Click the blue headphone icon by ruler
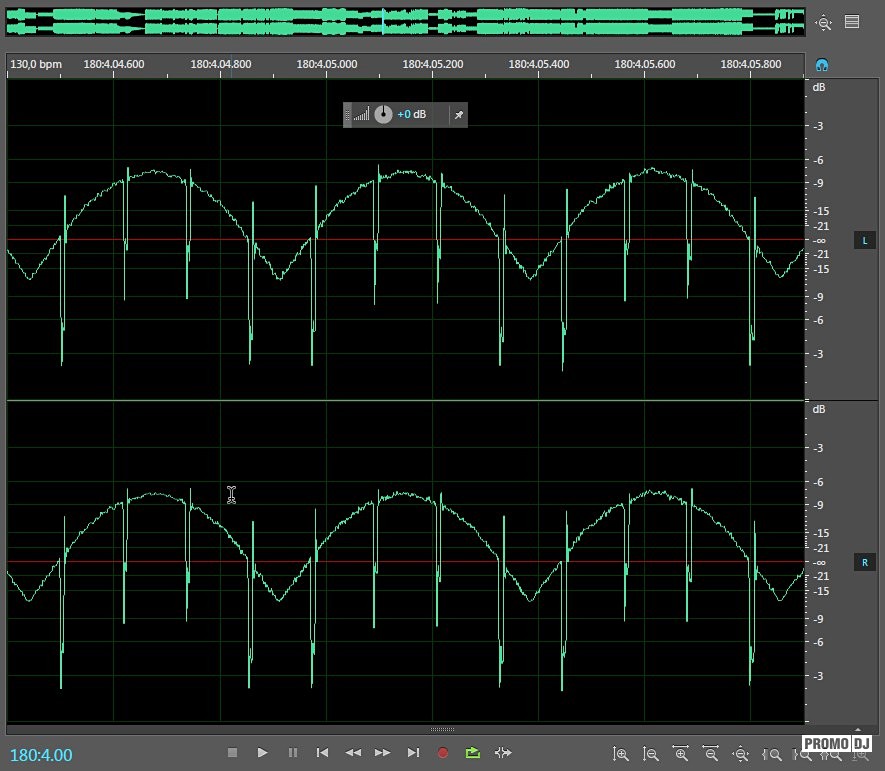The width and height of the screenshot is (885, 771). 822,65
